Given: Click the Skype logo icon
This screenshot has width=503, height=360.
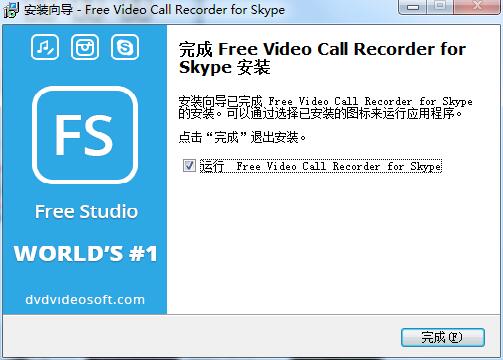Looking at the screenshot, I should coord(125,47).
